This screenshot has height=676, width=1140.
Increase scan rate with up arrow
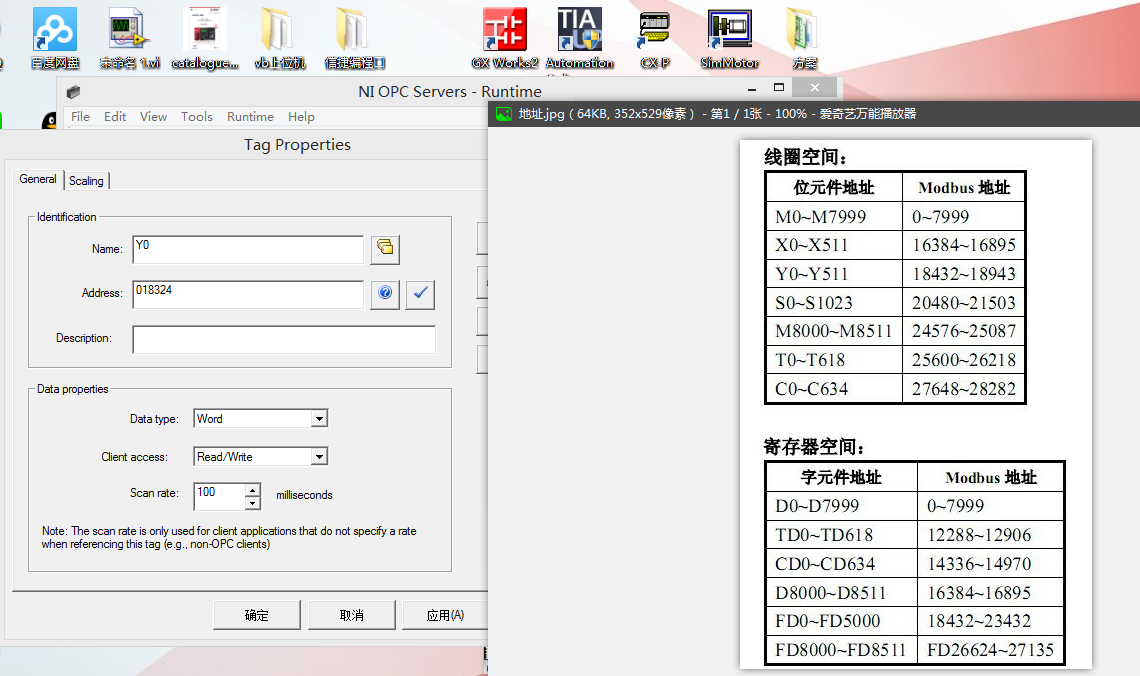click(253, 490)
